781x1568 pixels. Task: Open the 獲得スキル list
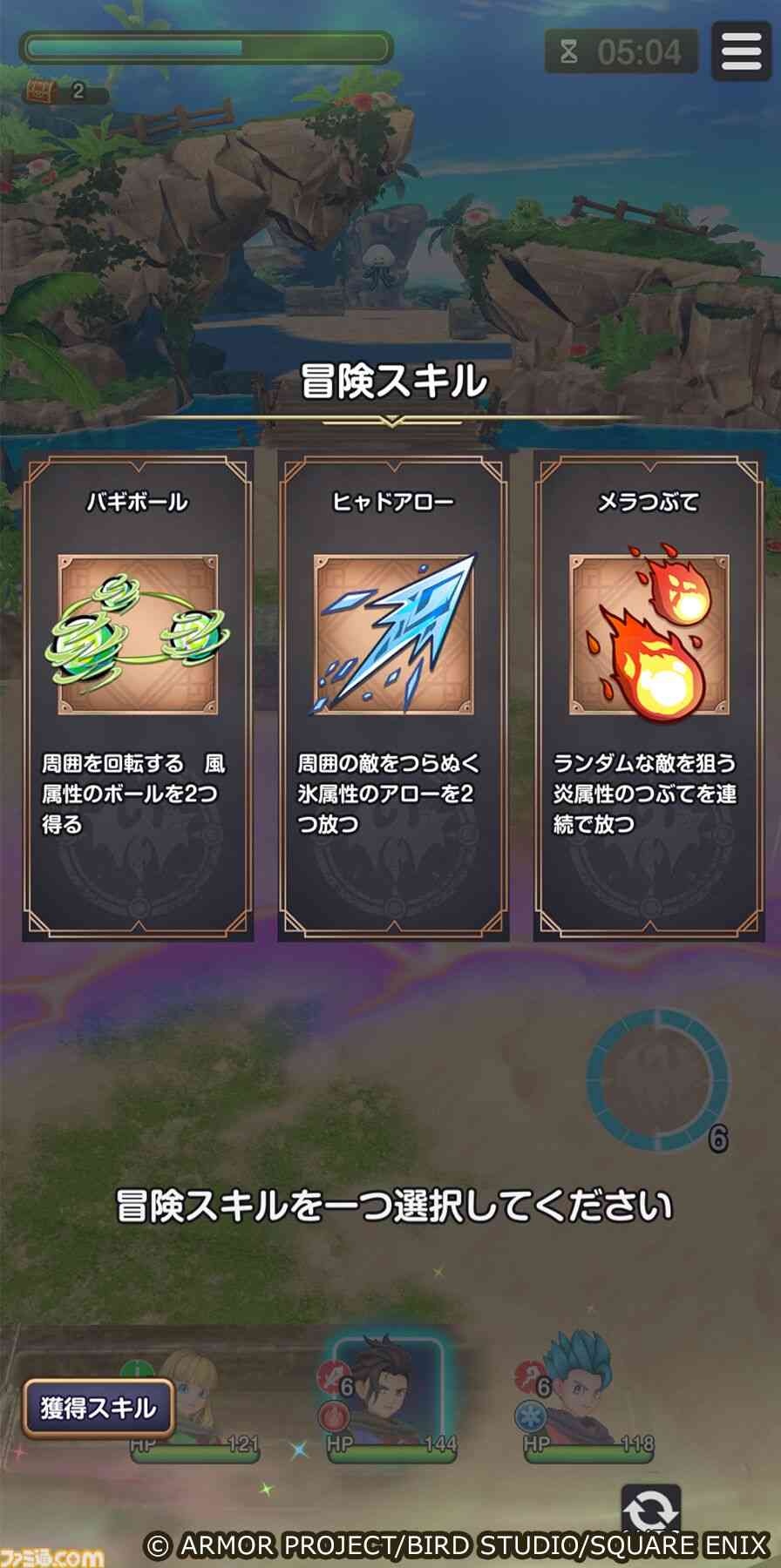pyautogui.click(x=98, y=1408)
